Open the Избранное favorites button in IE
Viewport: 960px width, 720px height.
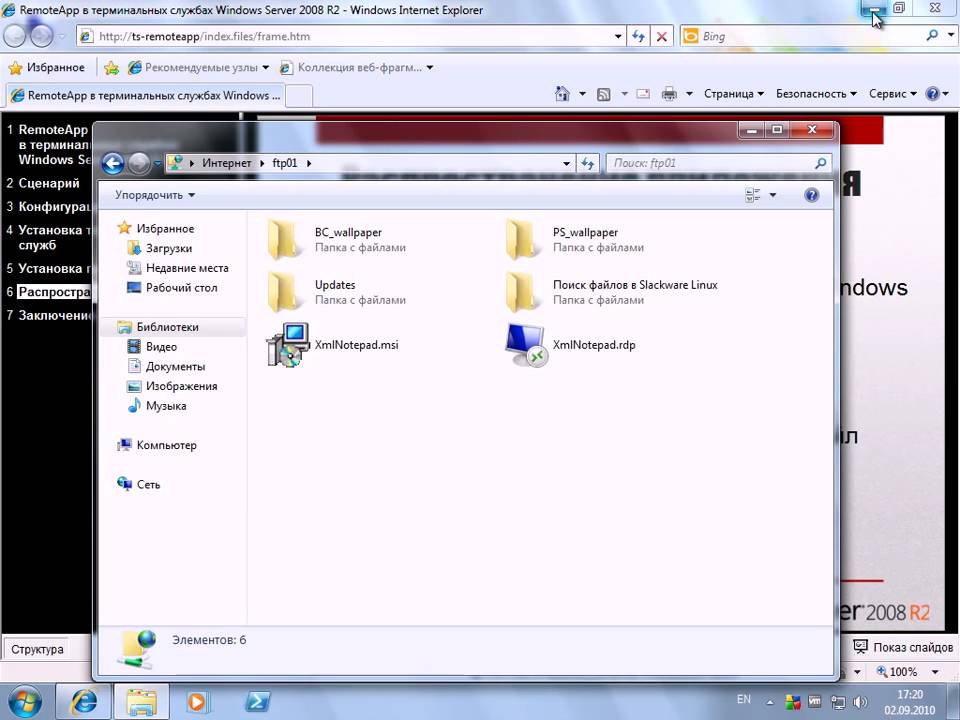coord(47,68)
